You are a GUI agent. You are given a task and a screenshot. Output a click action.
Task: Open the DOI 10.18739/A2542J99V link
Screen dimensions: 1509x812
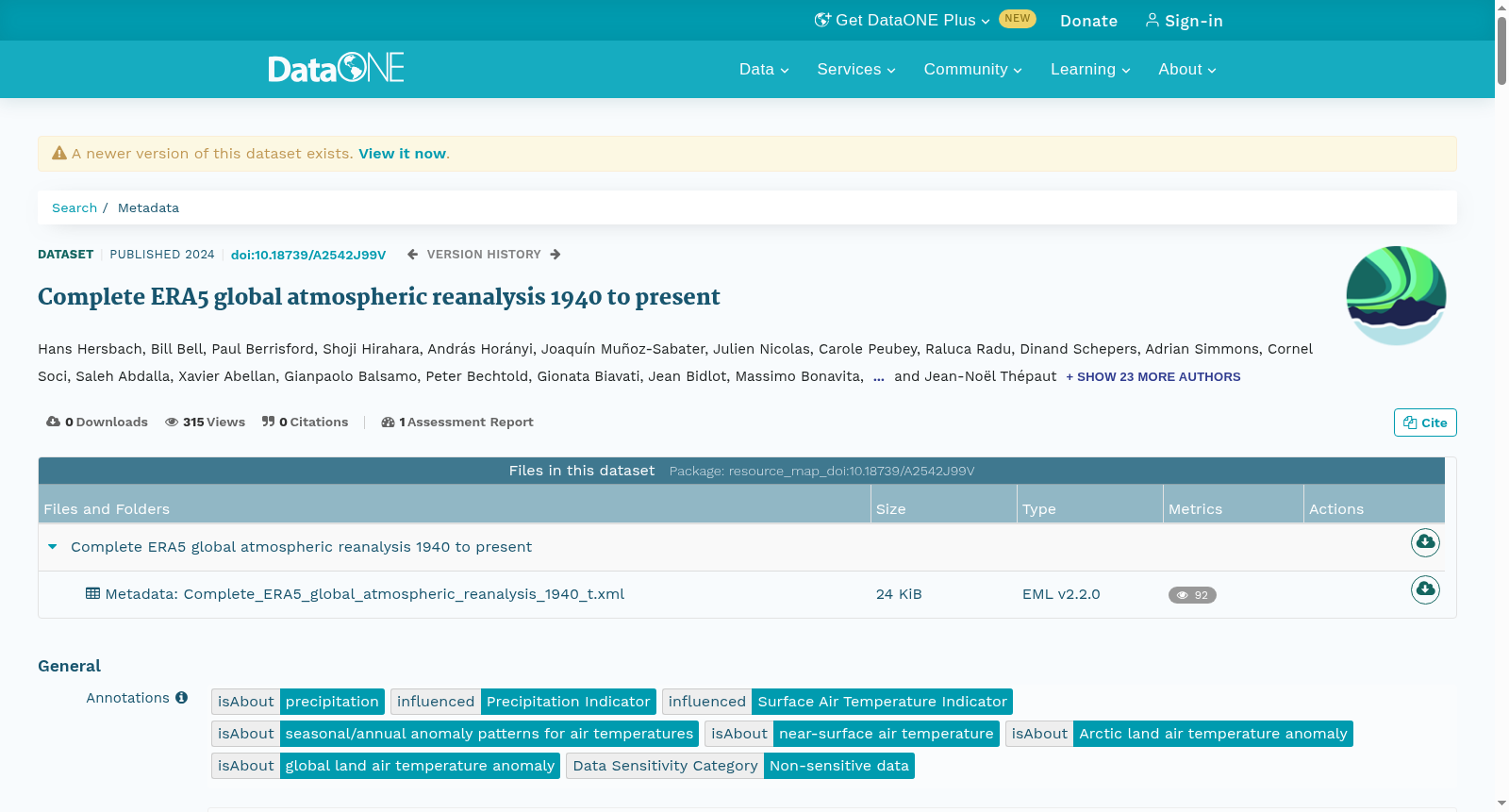(308, 255)
